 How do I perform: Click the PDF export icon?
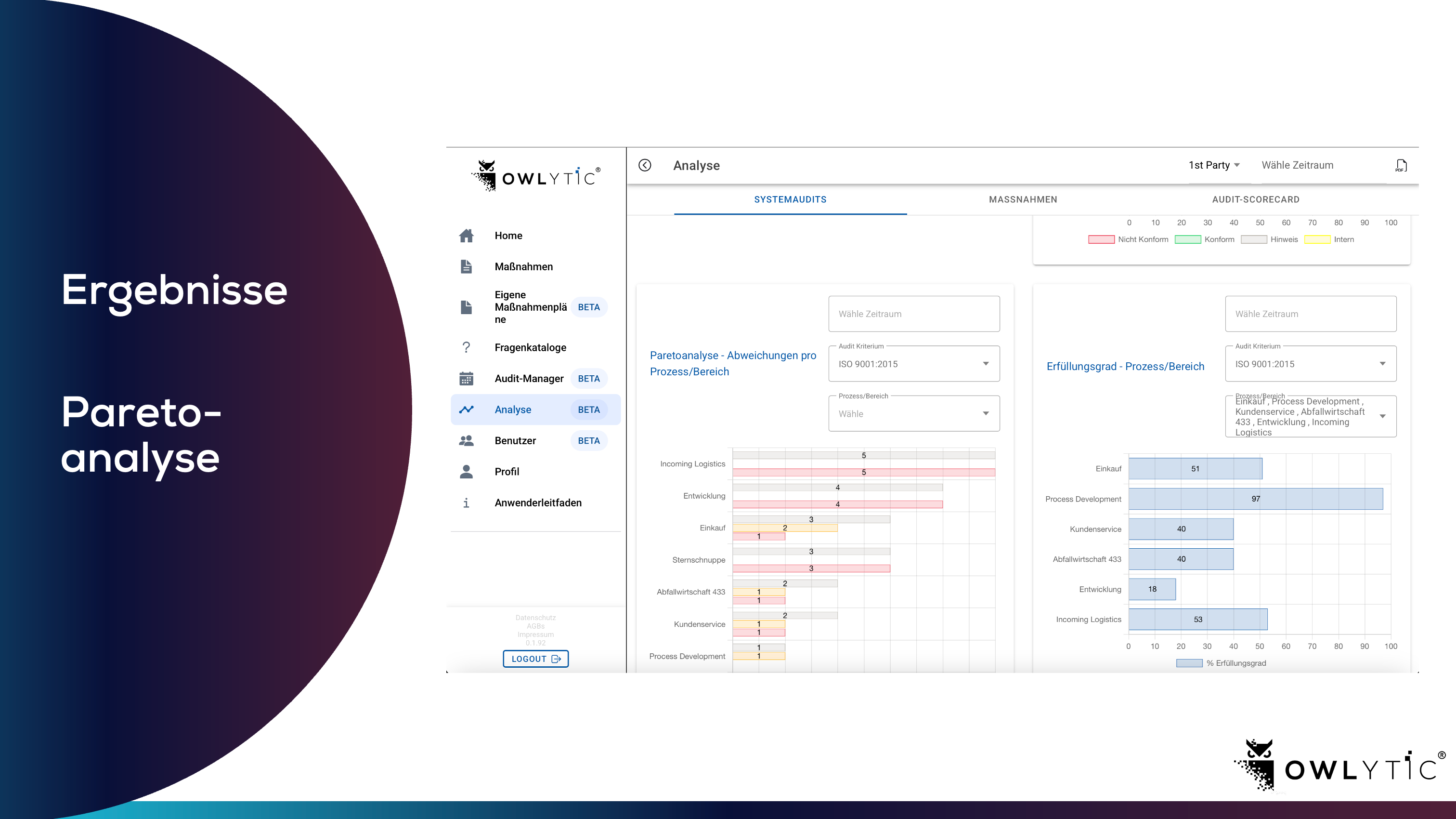pyautogui.click(x=1401, y=165)
